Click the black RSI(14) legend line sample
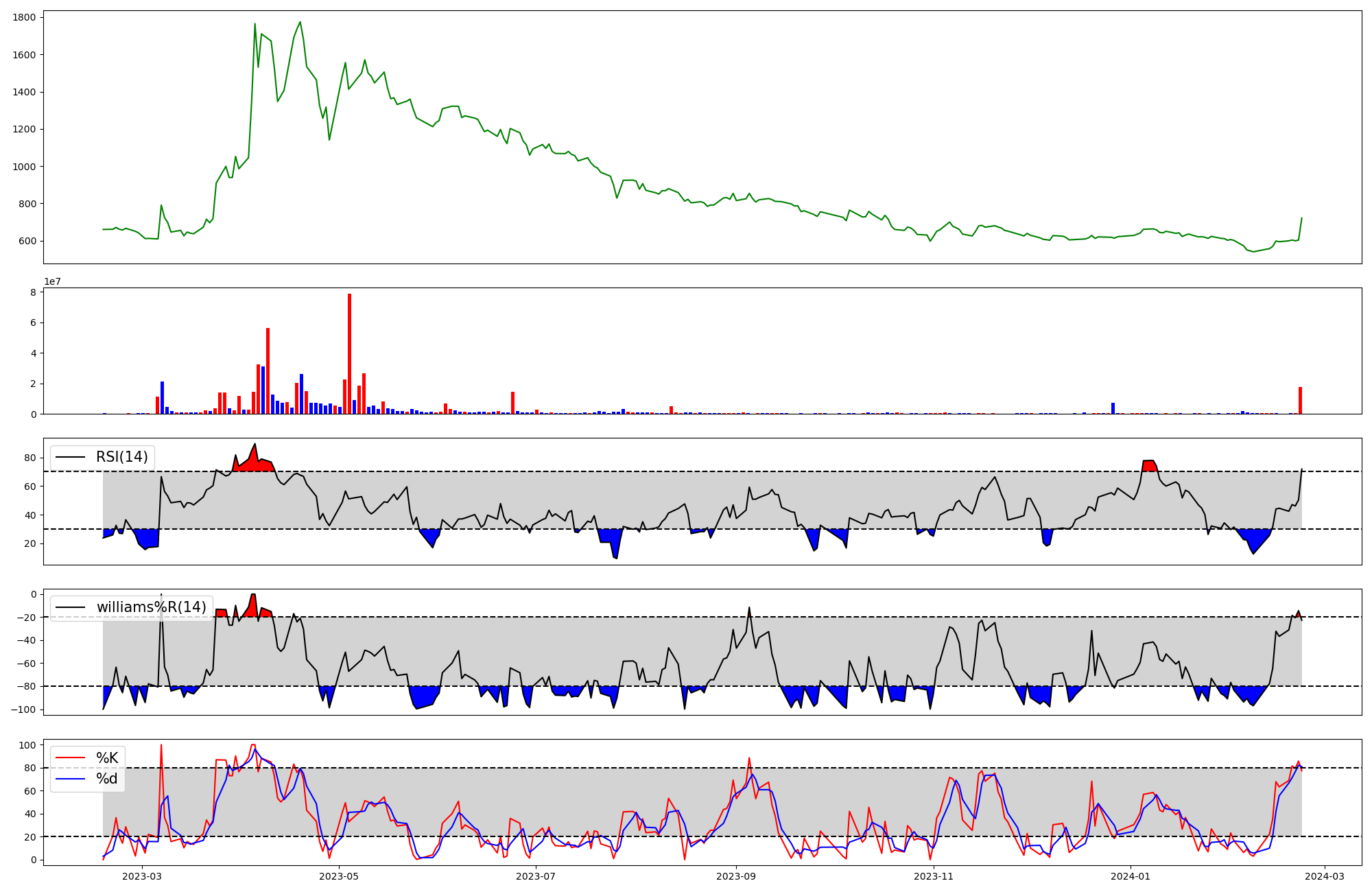This screenshot has height=892, width=1372. (71, 457)
